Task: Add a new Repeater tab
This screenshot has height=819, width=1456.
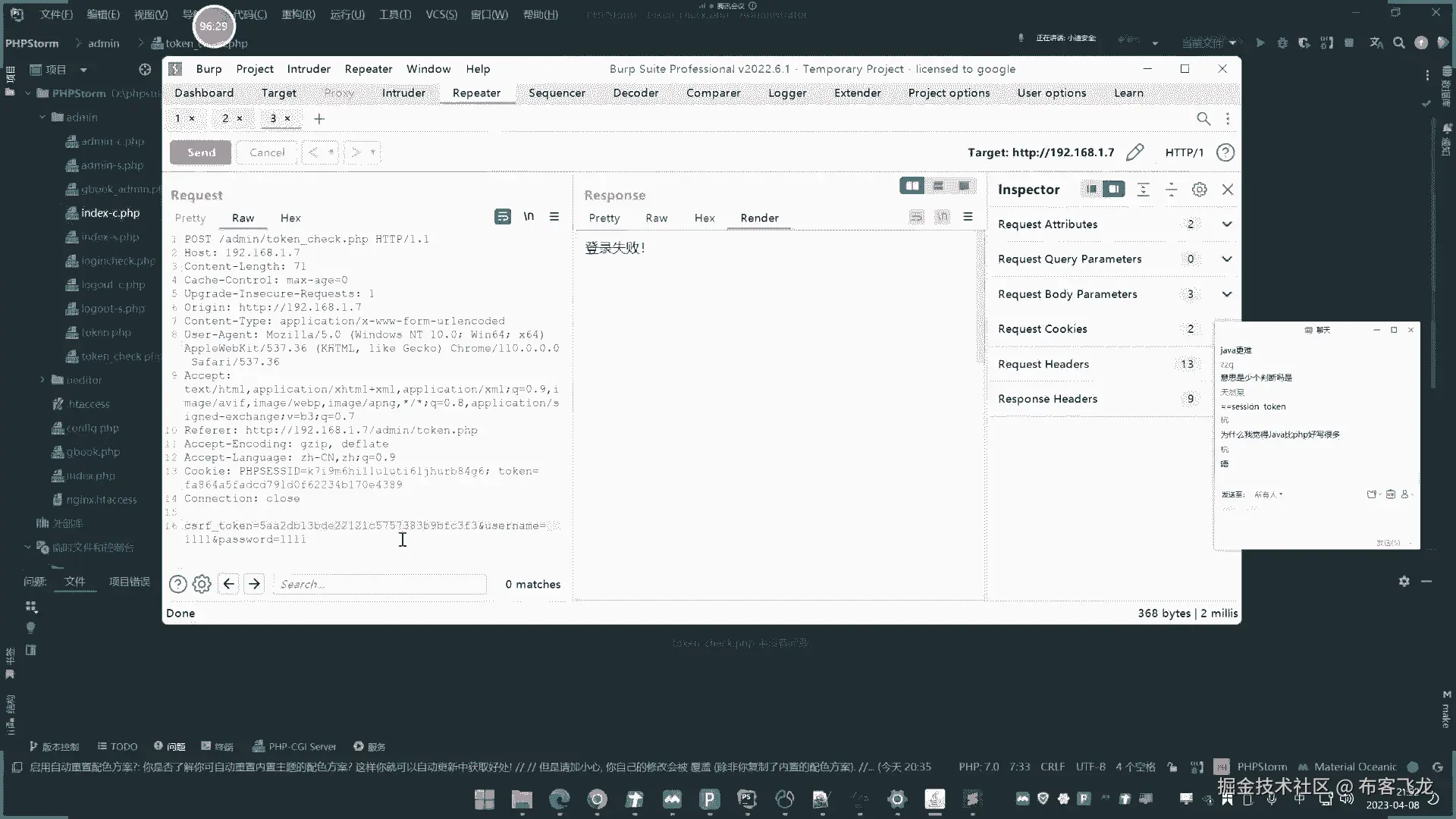Action: coord(319,119)
